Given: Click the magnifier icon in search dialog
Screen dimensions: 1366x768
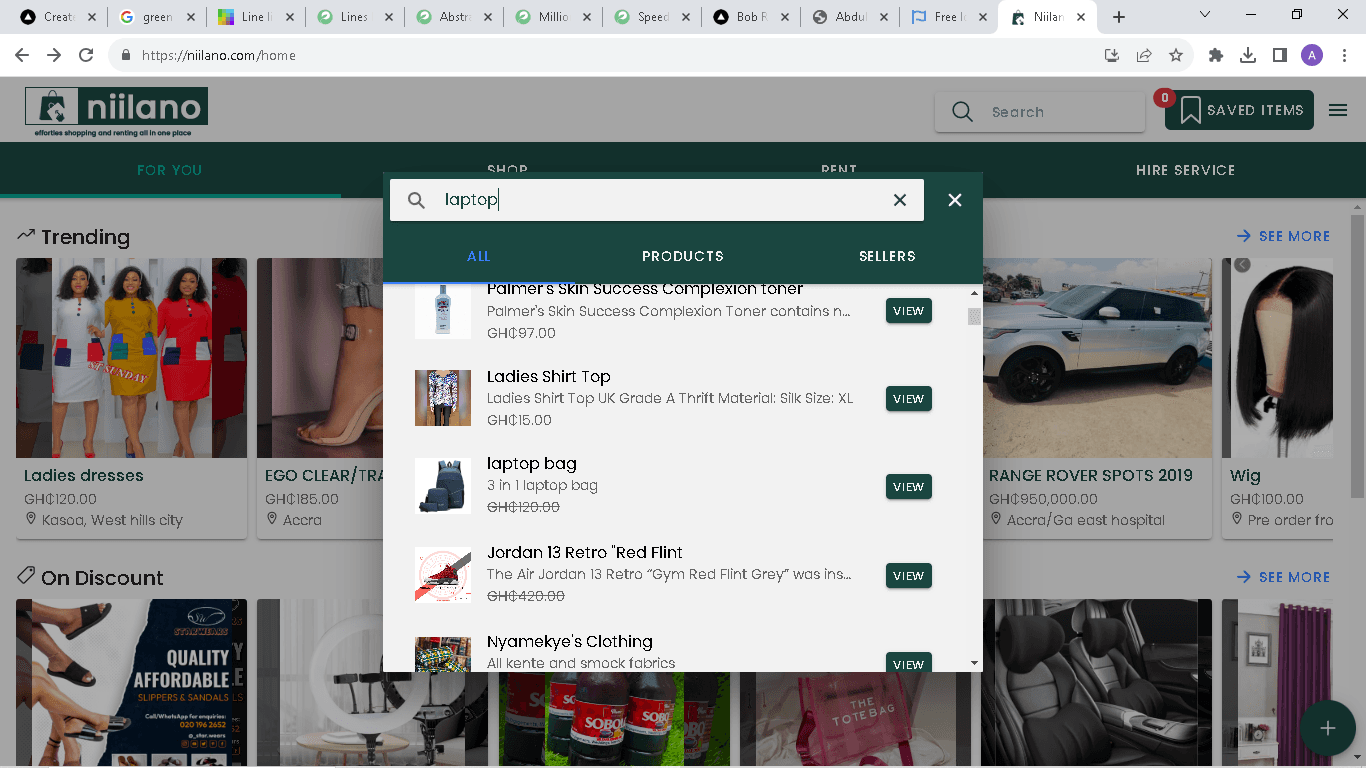Looking at the screenshot, I should 417,201.
